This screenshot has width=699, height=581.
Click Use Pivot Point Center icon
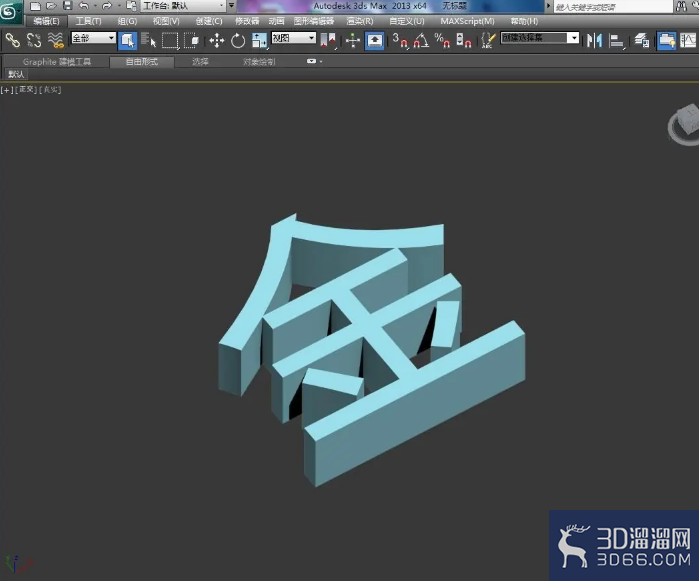[x=329, y=41]
